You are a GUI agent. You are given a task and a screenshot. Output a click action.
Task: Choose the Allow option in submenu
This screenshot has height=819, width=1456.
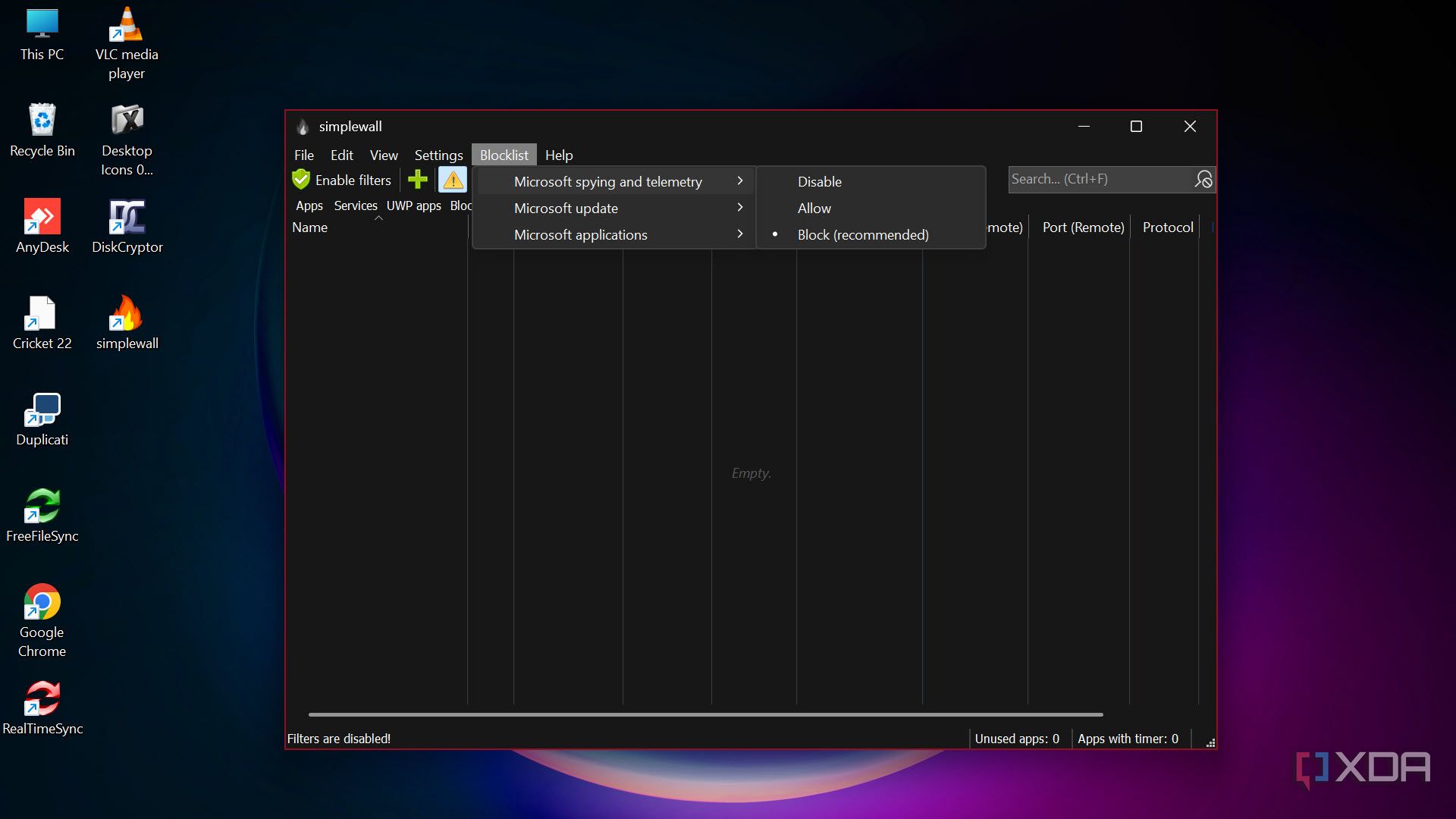(814, 209)
